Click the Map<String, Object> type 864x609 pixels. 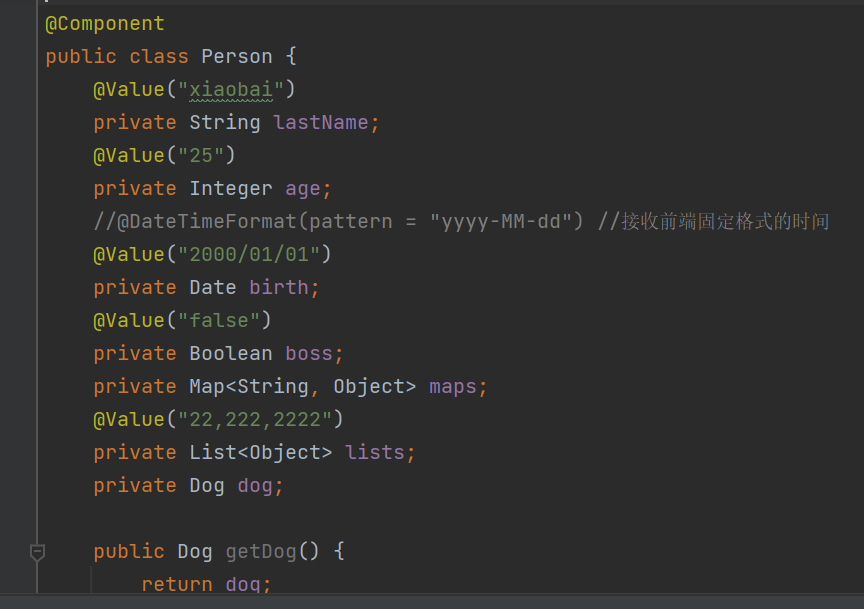click(x=303, y=386)
